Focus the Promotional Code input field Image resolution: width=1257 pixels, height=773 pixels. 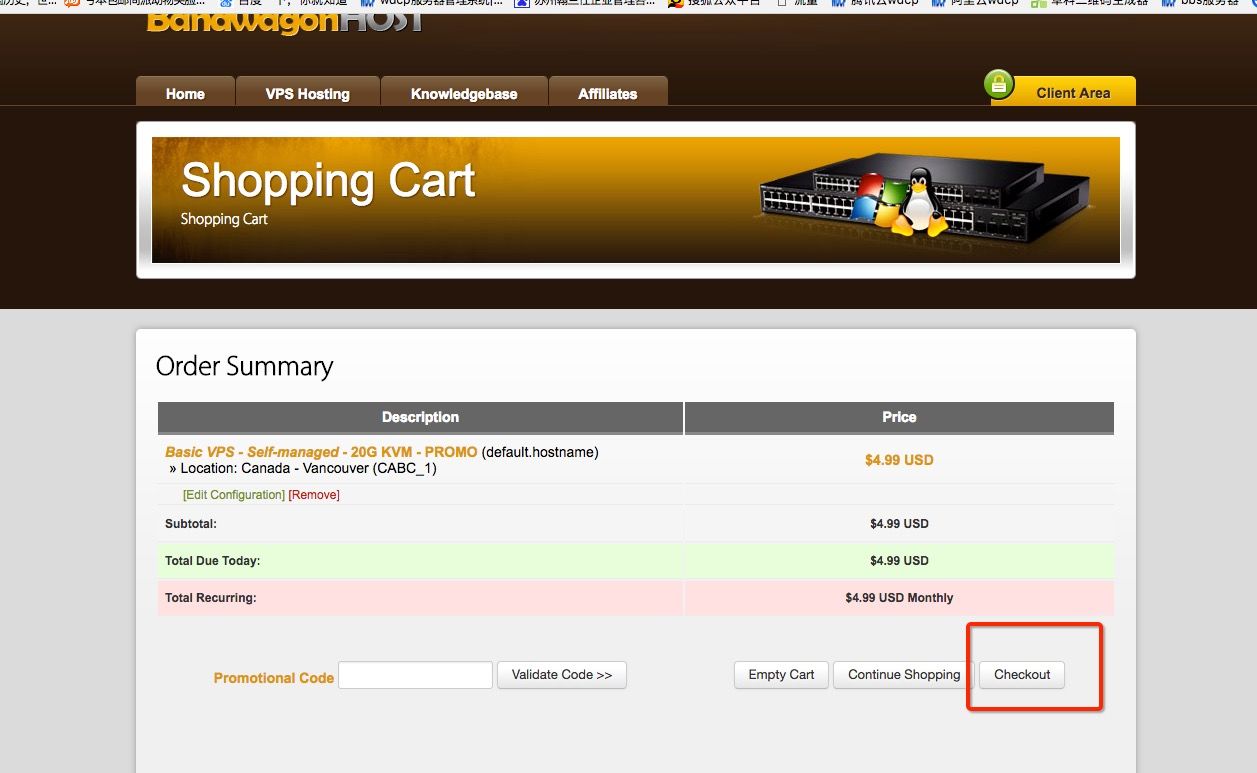(x=415, y=675)
